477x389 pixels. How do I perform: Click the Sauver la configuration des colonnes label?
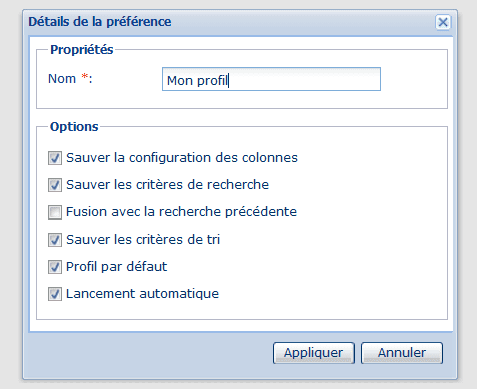(182, 158)
